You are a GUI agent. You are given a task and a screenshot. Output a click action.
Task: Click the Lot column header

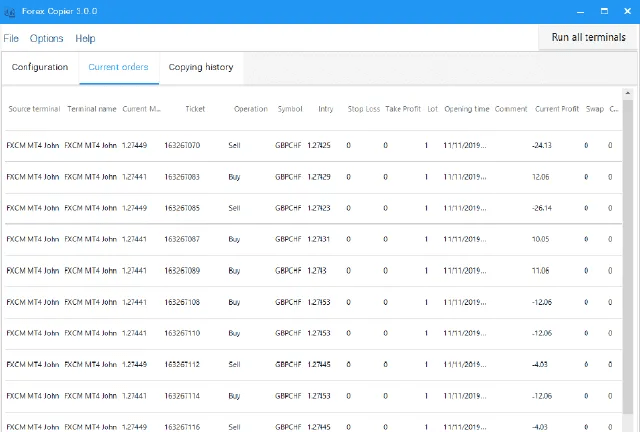coord(433,109)
